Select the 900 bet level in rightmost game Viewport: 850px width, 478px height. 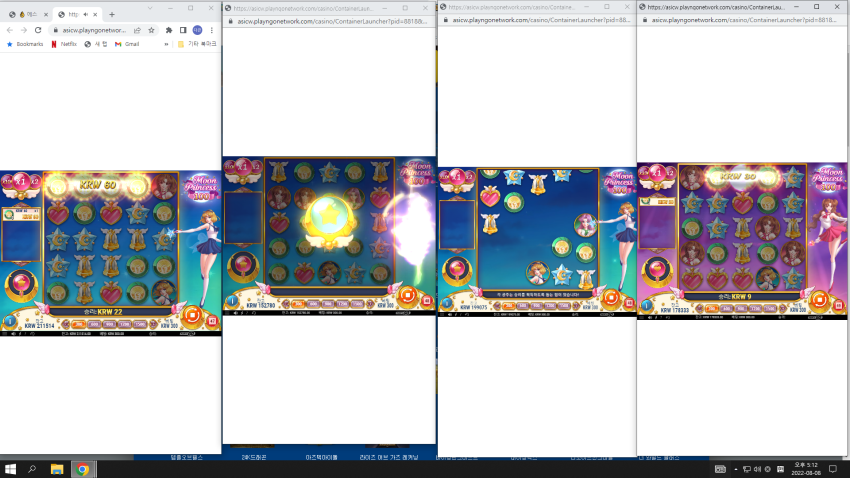[x=742, y=308]
